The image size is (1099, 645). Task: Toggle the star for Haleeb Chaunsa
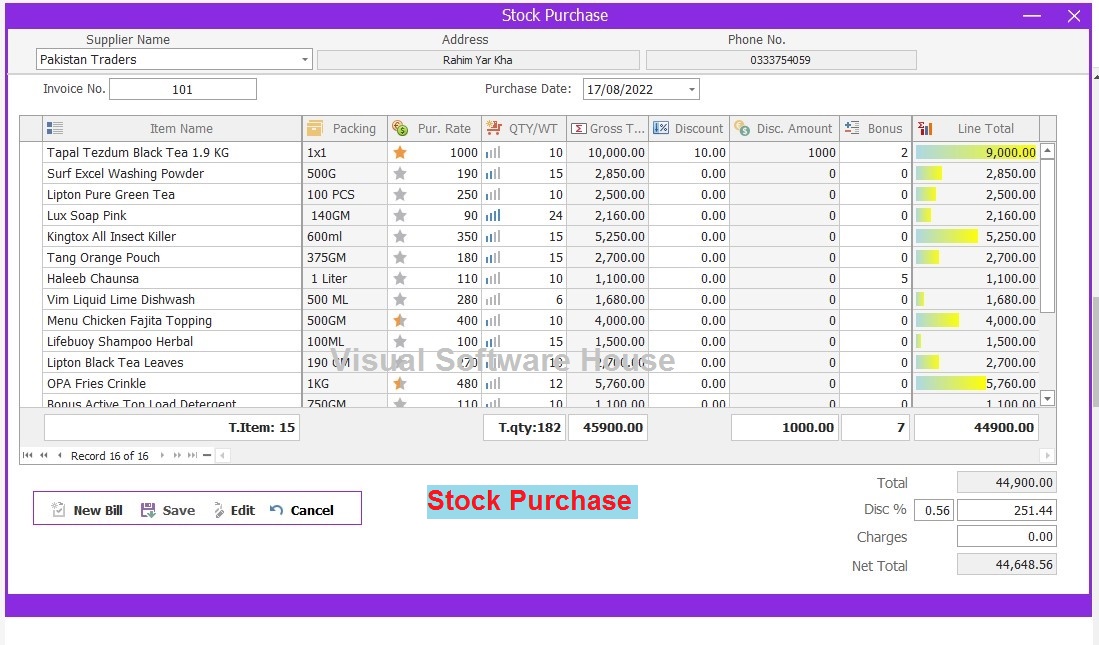coord(400,278)
